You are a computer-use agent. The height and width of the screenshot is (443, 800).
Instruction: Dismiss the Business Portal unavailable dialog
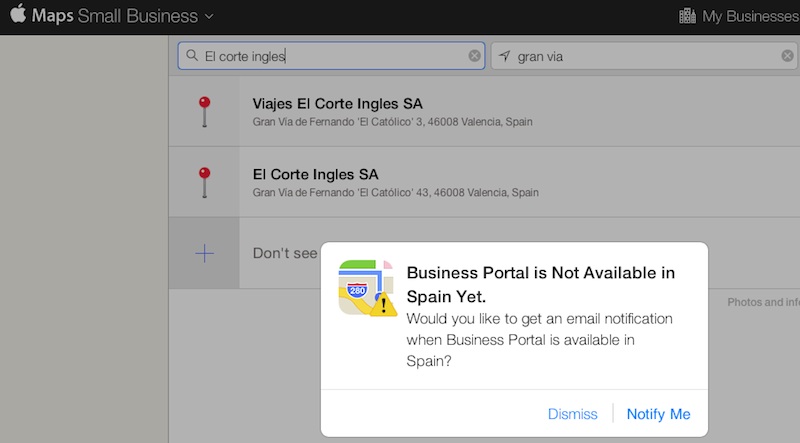572,414
